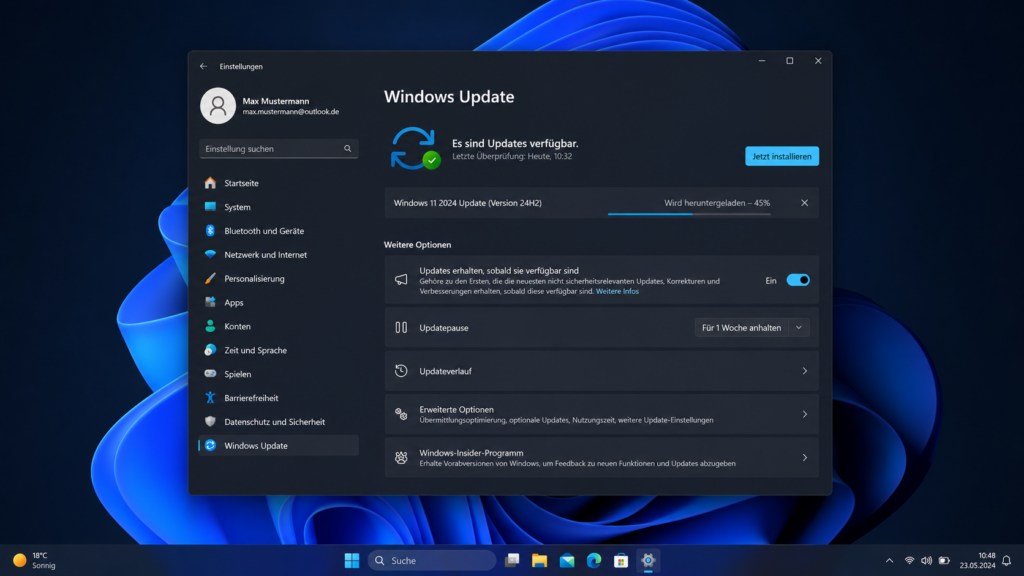Open Startseite in sidebar
This screenshot has width=1024, height=576.
click(x=279, y=183)
